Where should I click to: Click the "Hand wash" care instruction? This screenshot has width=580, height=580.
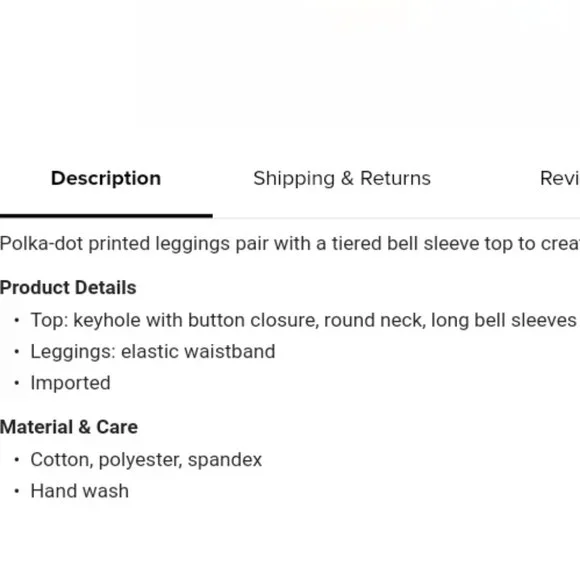(x=80, y=491)
